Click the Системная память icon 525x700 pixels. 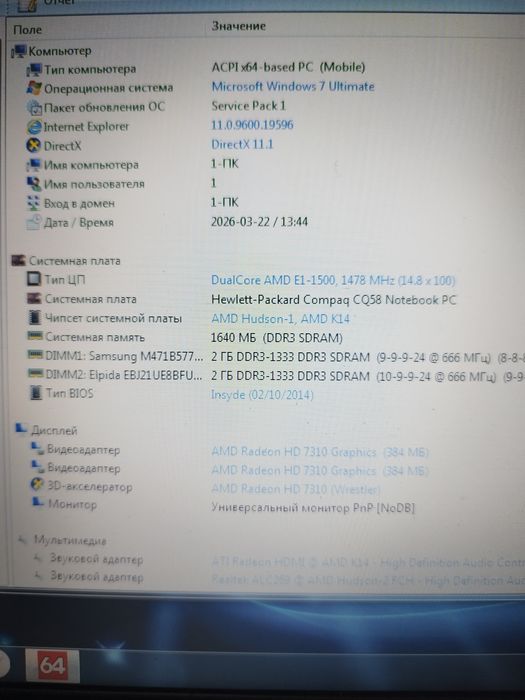pyautogui.click(x=35, y=336)
